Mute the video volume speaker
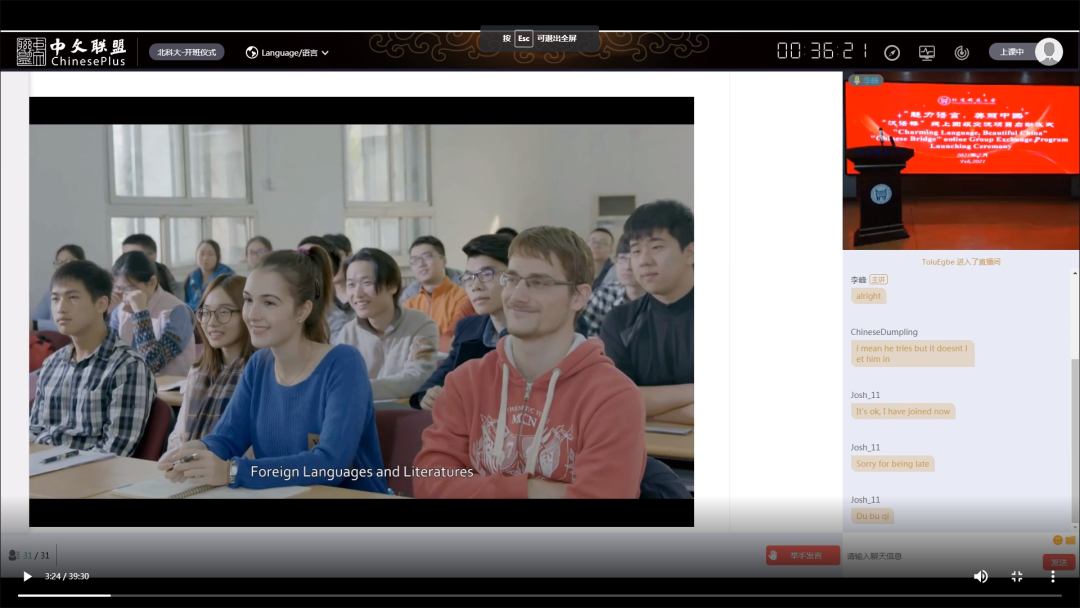The image size is (1080, 608). pyautogui.click(x=981, y=576)
